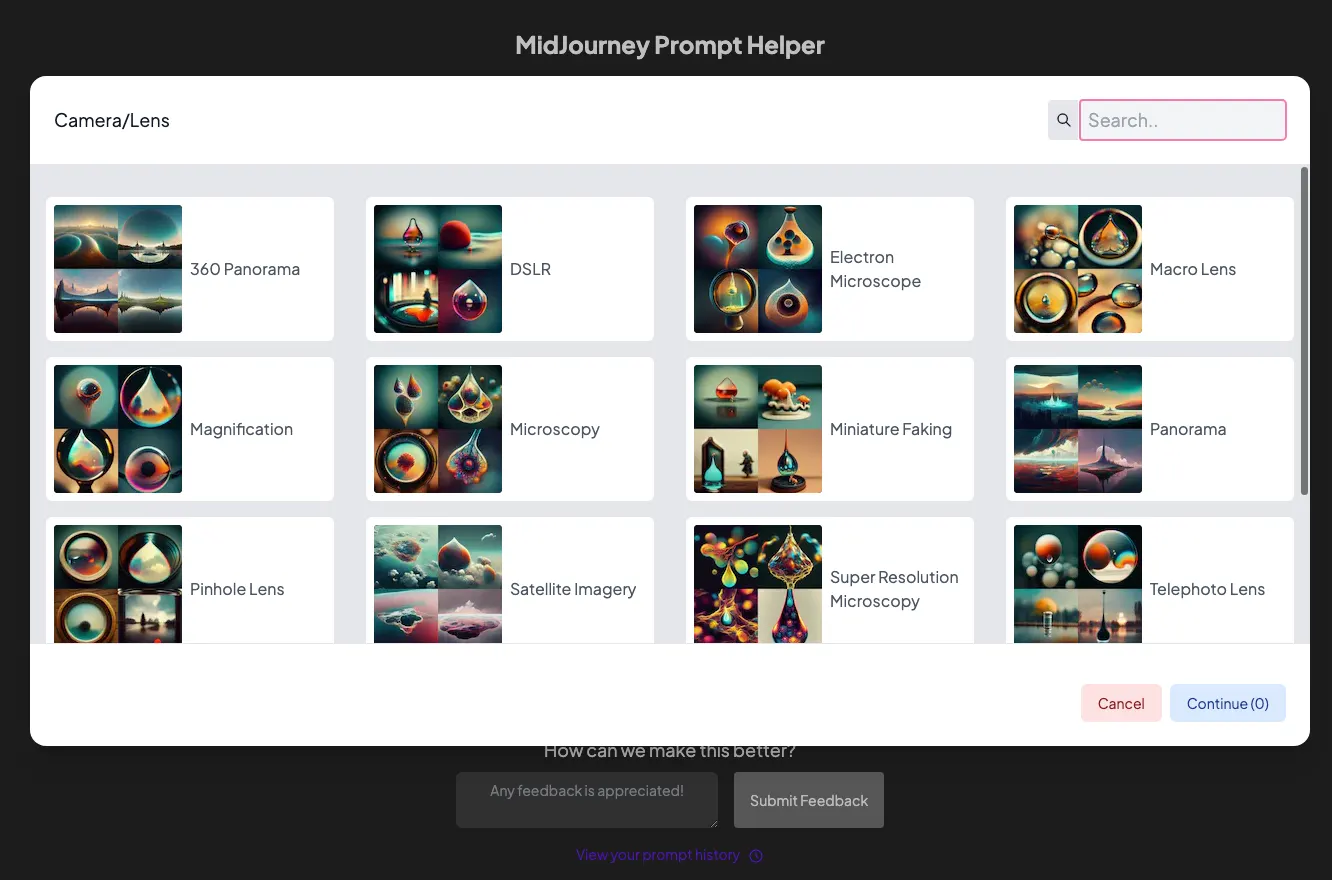Pick the Telephoto Lens option
This screenshot has width=1332, height=880.
(1150, 581)
